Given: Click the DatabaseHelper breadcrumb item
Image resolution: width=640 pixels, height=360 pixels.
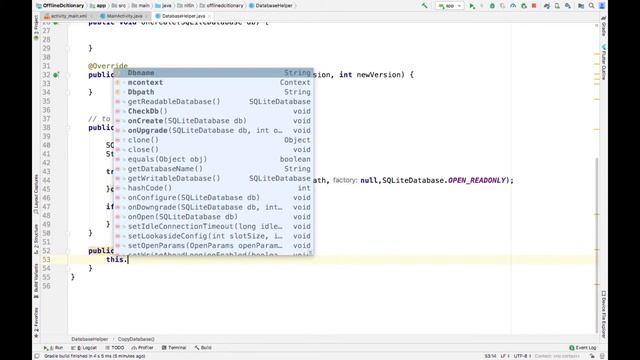Looking at the screenshot, I should pos(271,6).
